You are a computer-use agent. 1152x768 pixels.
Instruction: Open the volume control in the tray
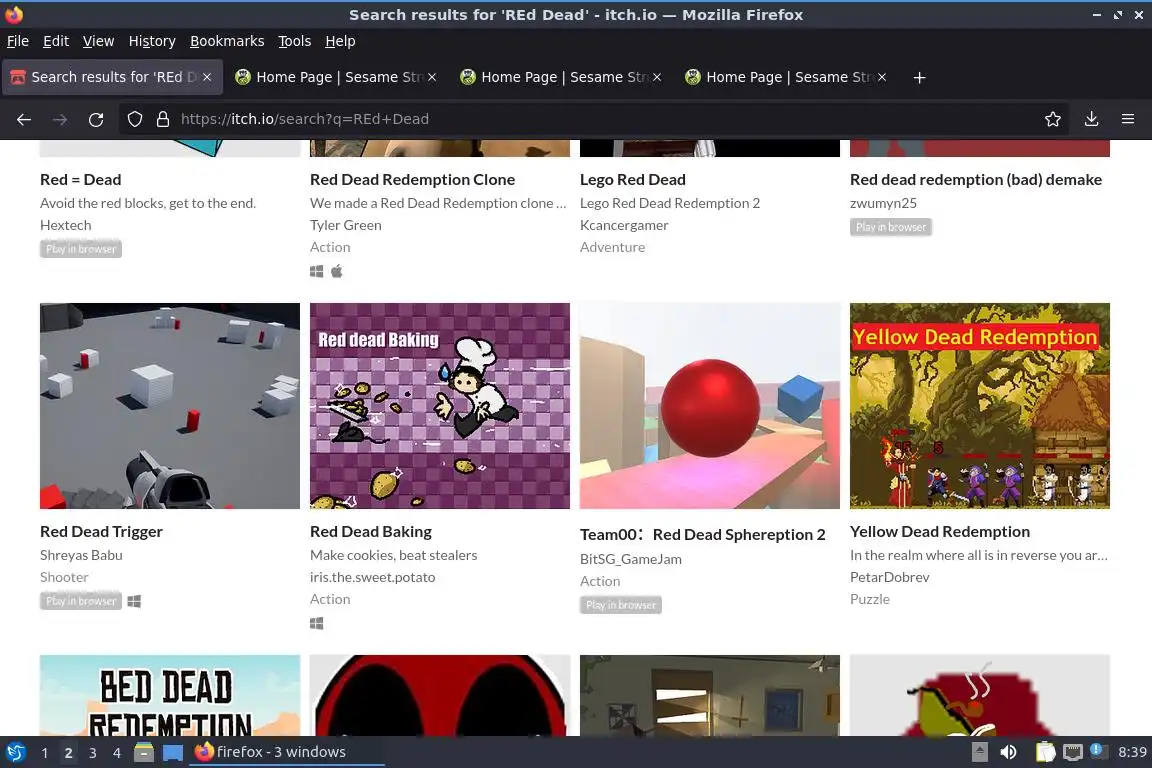coord(1009,752)
